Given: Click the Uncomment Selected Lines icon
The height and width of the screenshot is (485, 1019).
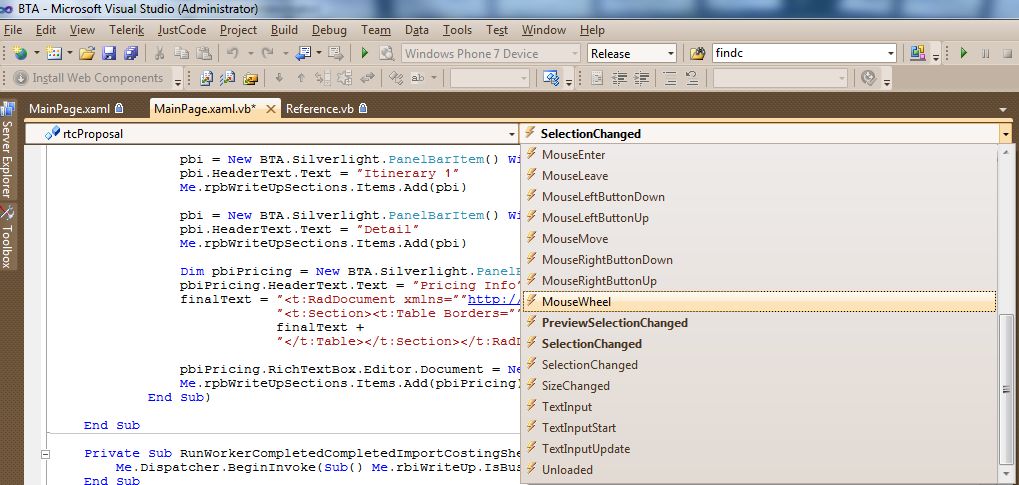Looking at the screenshot, I should 691,78.
